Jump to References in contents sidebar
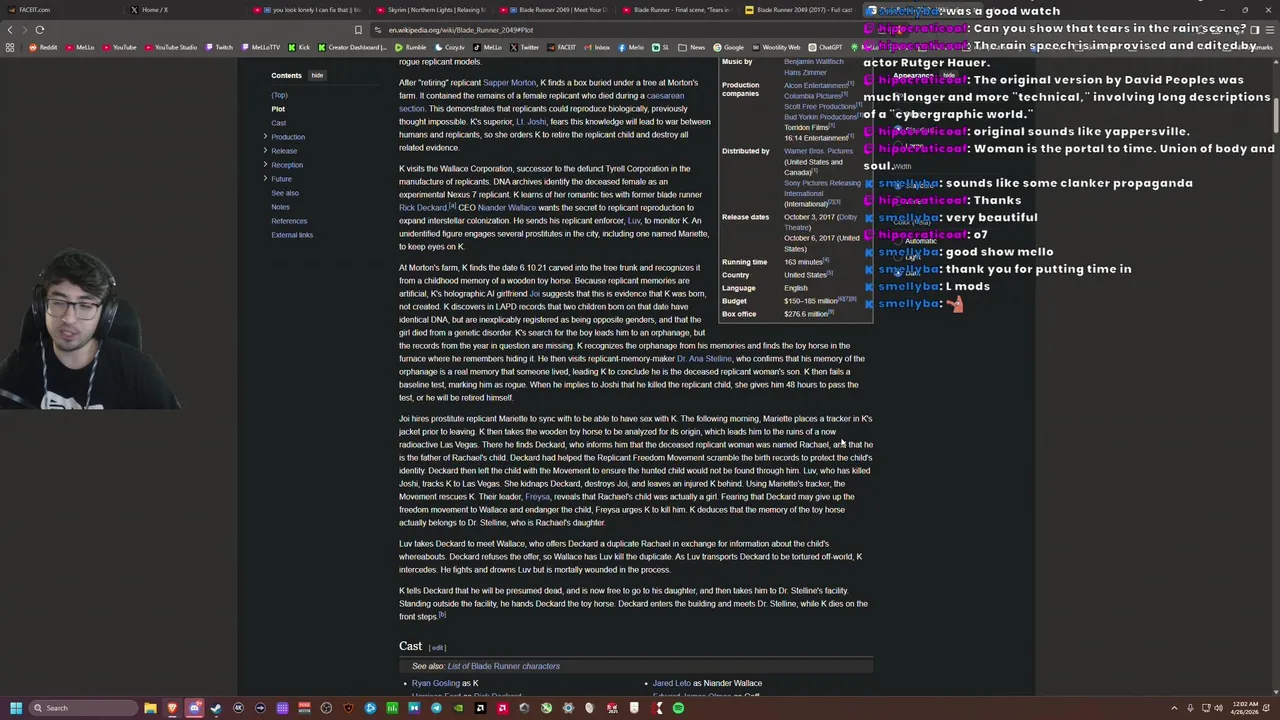 coord(289,221)
